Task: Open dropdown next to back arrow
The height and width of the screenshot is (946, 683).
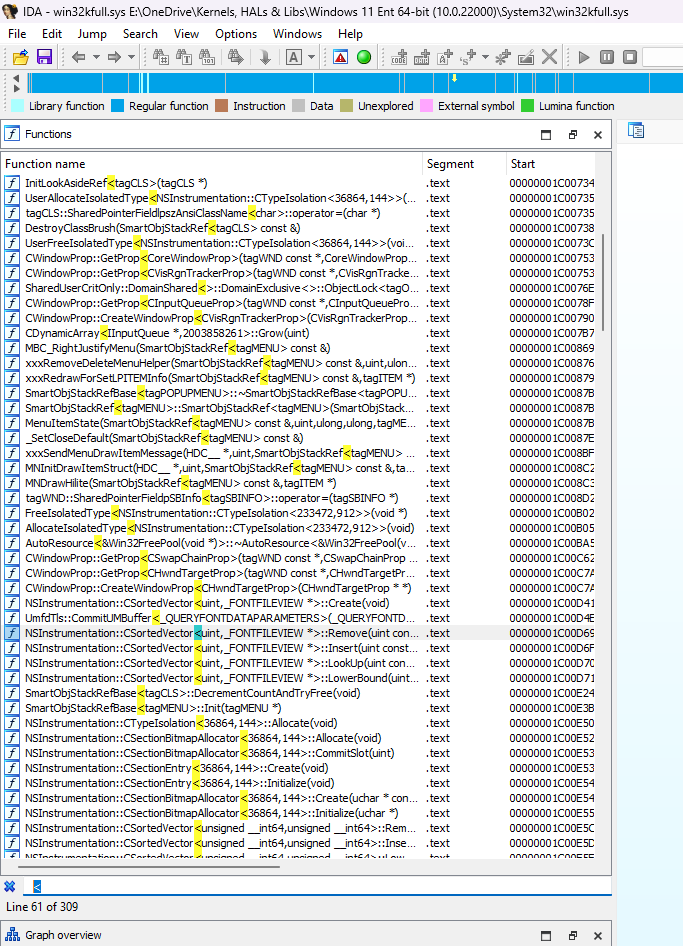Action: [95, 57]
